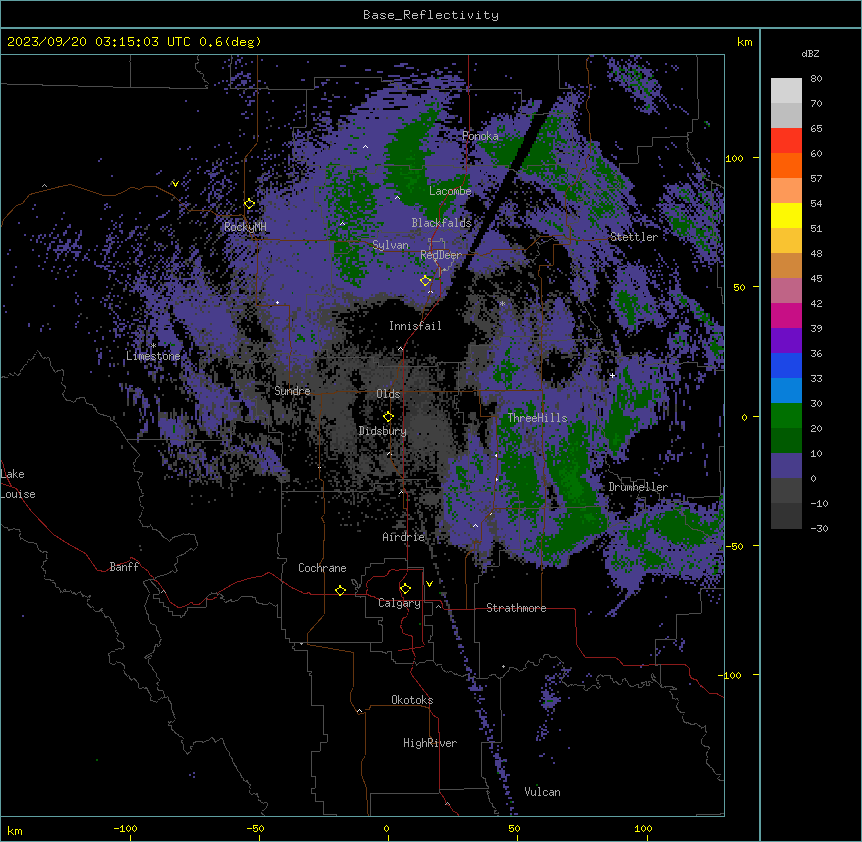Click the Vulcan label
This screenshot has width=862, height=842.
click(542, 792)
